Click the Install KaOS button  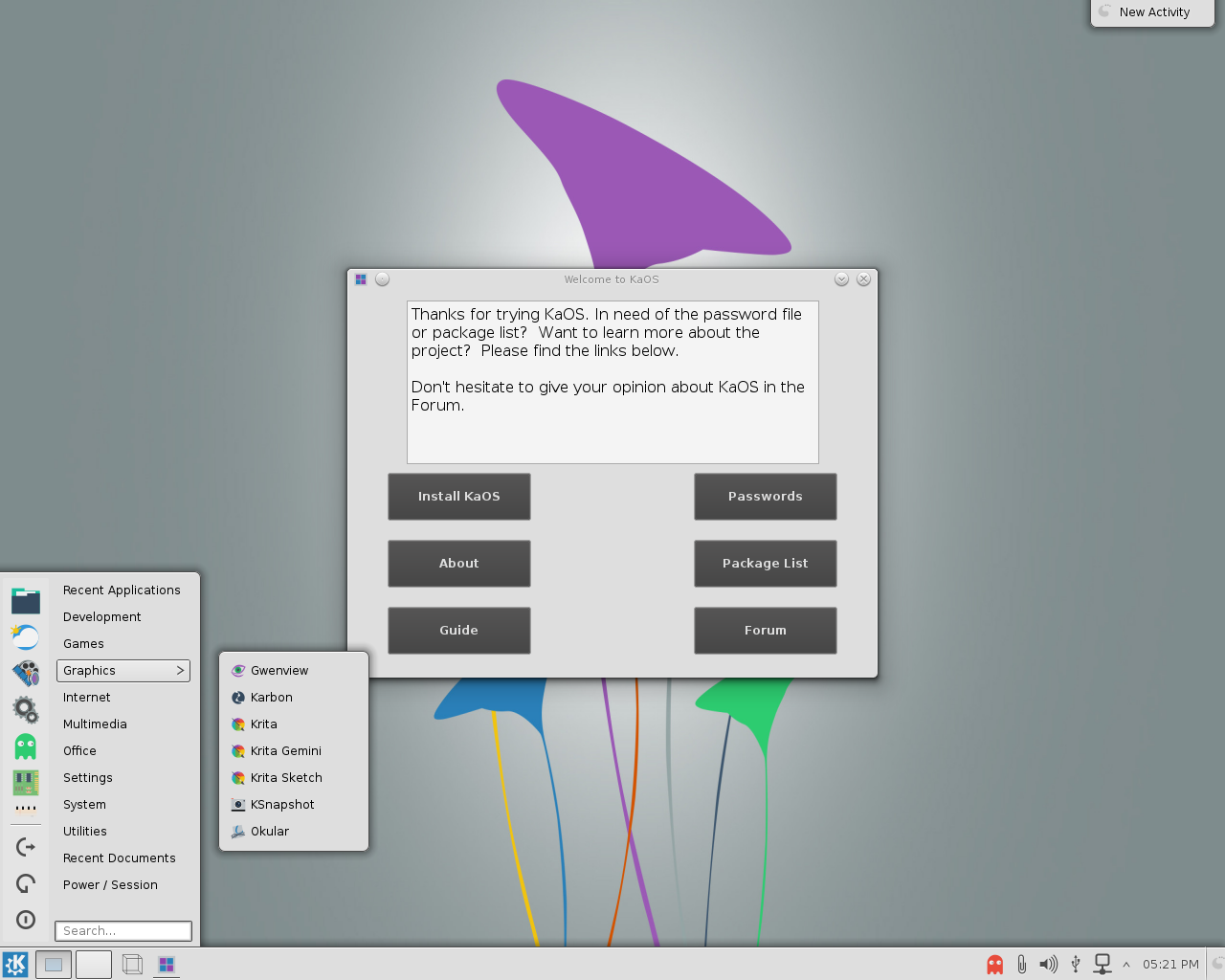459,497
